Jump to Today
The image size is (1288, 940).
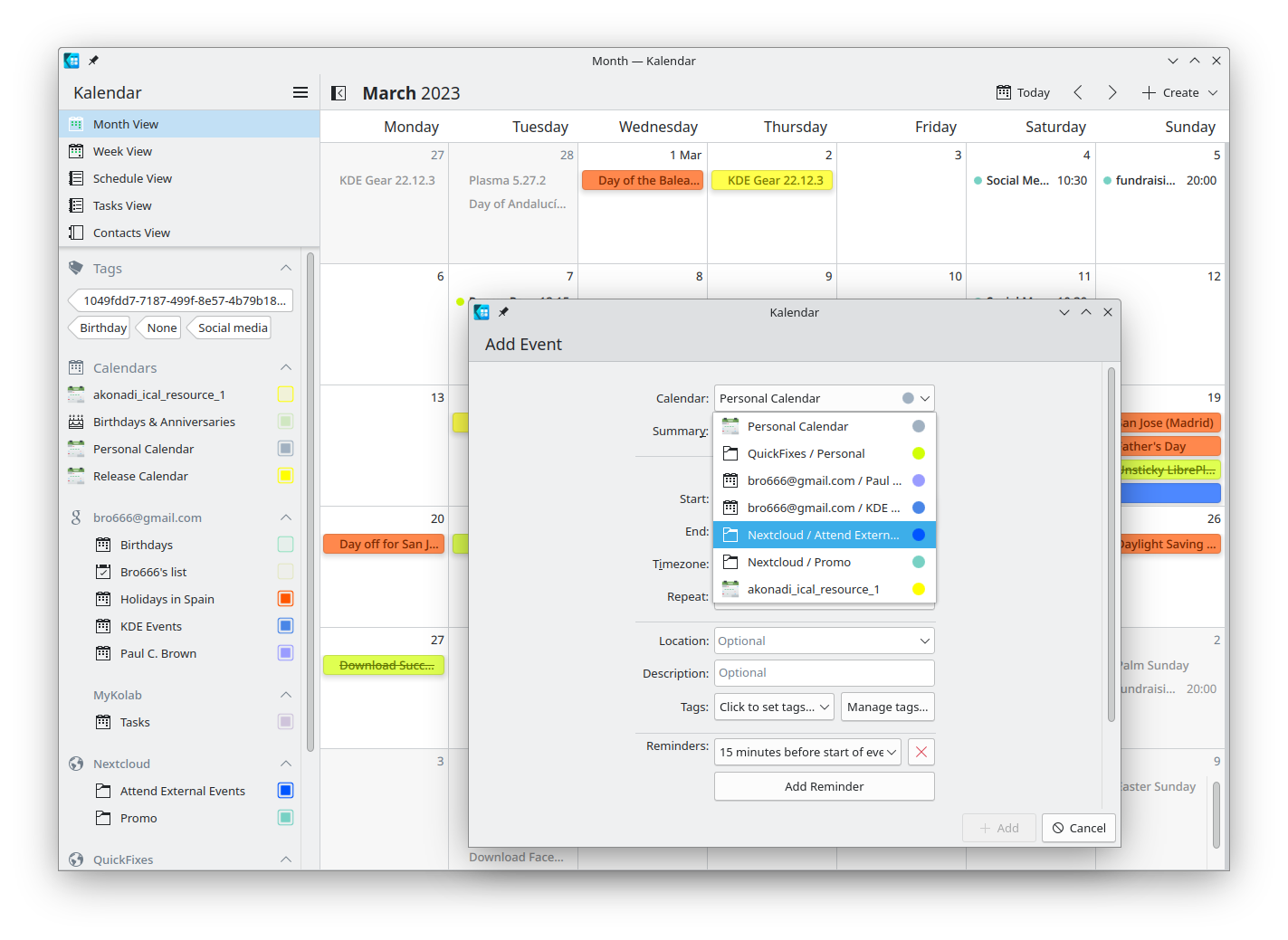[x=1024, y=92]
